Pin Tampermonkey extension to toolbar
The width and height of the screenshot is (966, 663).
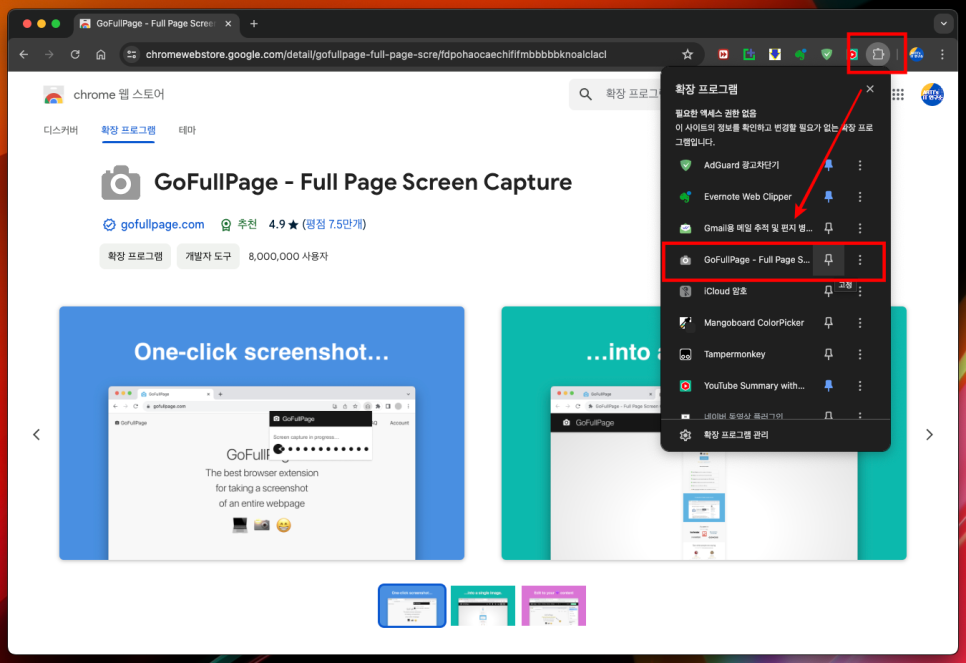(x=828, y=354)
